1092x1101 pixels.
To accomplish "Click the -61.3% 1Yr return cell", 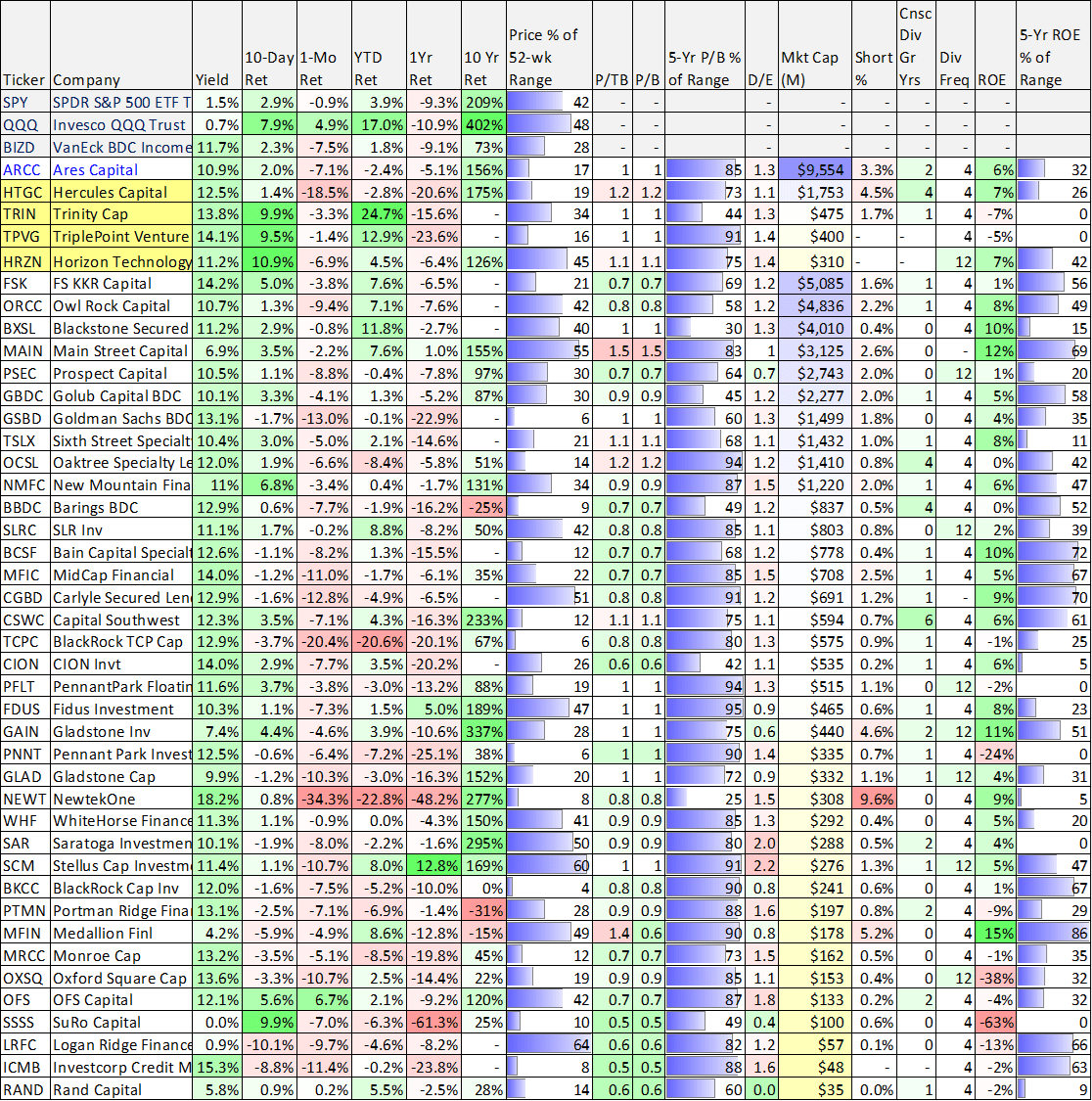I will tap(433, 1023).
